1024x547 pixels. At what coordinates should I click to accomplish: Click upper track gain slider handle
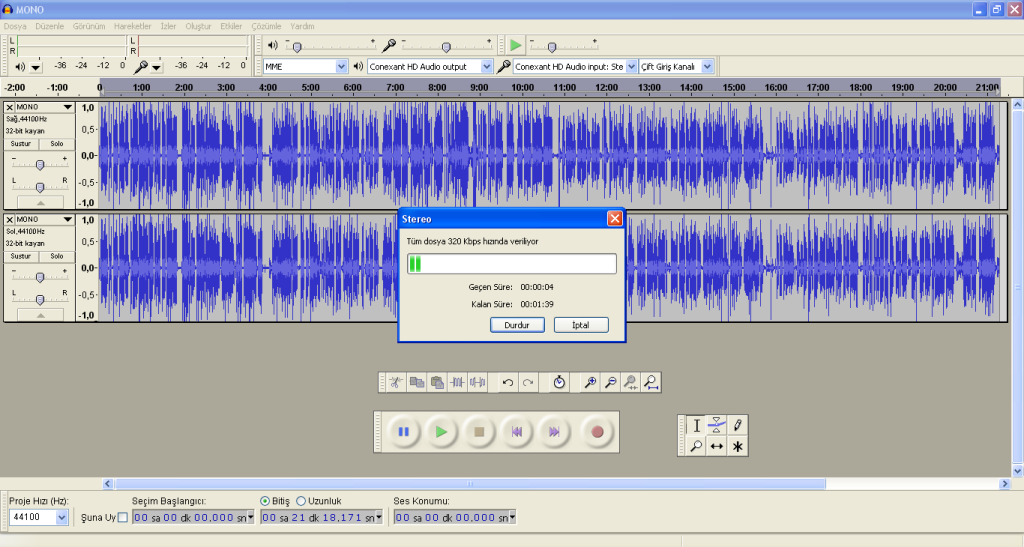point(40,164)
